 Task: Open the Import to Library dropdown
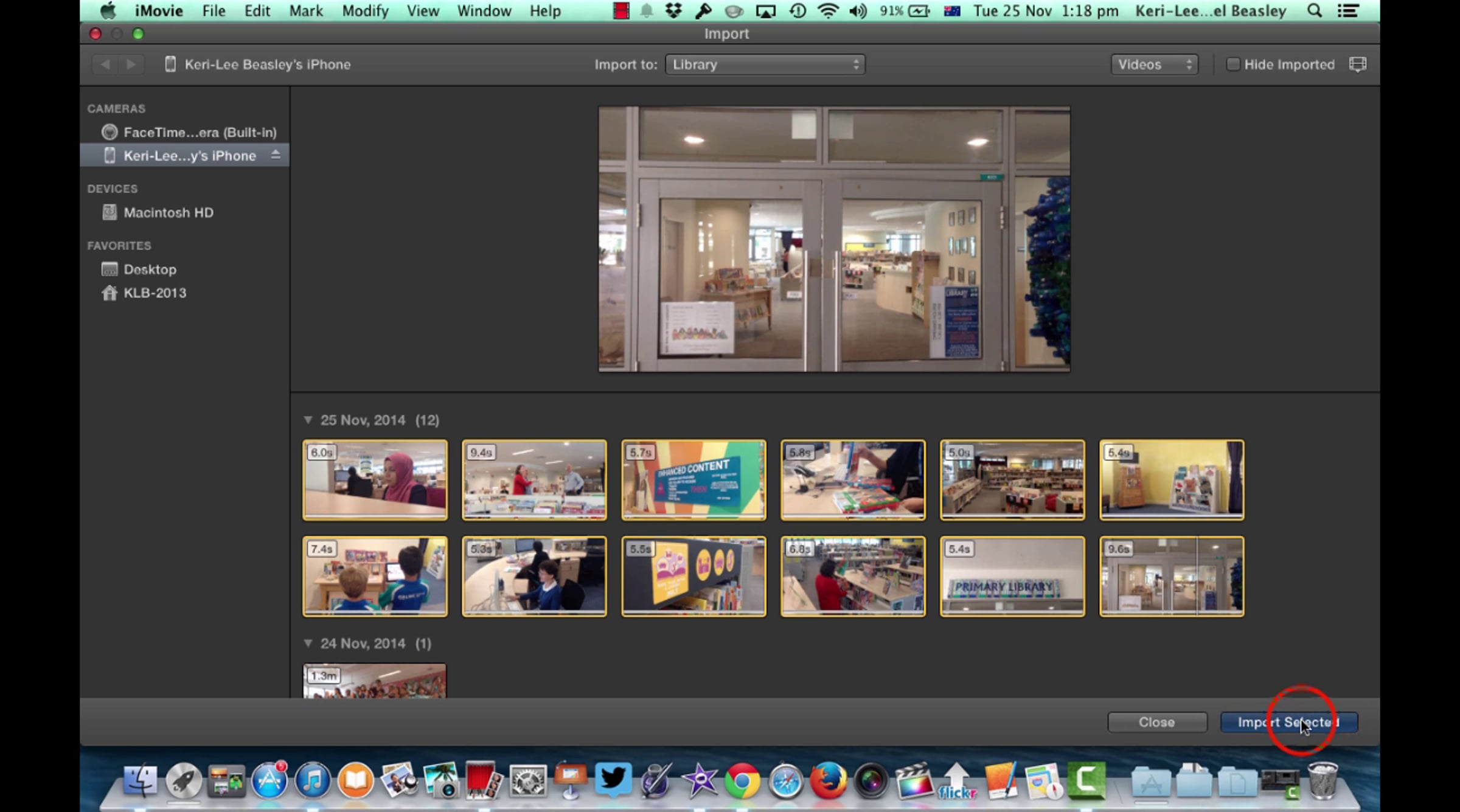[765, 64]
